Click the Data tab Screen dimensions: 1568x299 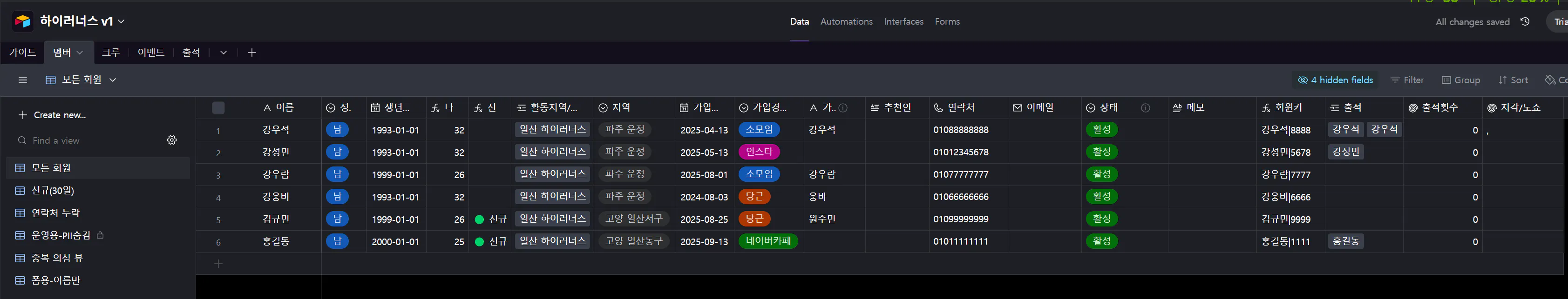point(799,21)
